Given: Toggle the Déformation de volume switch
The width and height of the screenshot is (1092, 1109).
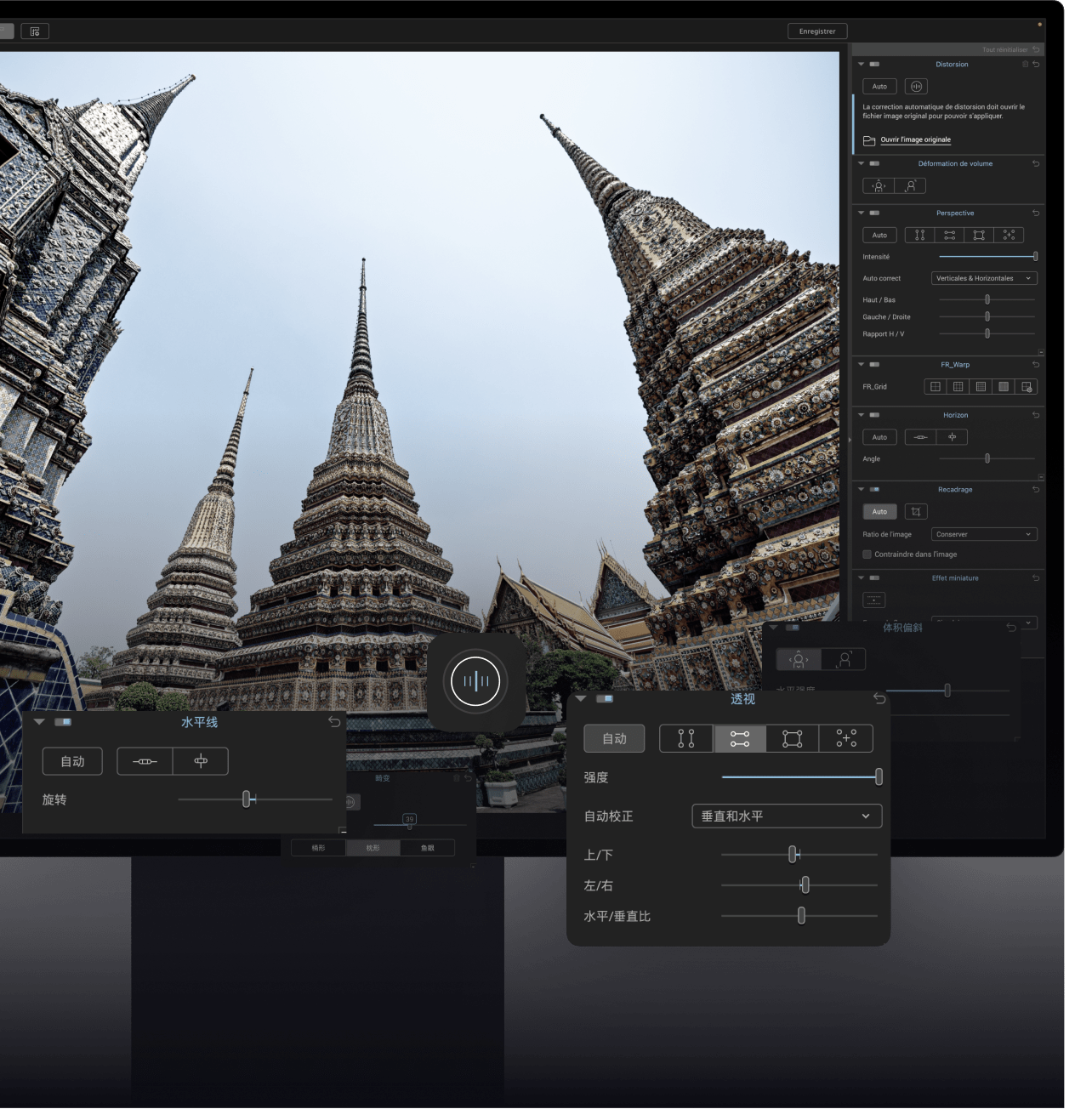Looking at the screenshot, I should point(874,163).
